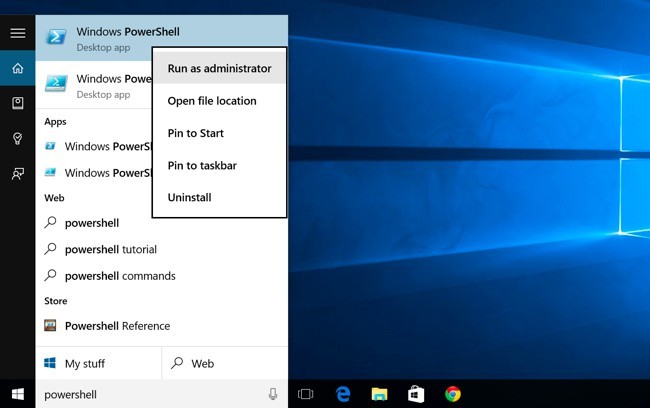Open the Windows Store taskbar icon
Viewport: 650px width, 408px height.
coord(416,395)
